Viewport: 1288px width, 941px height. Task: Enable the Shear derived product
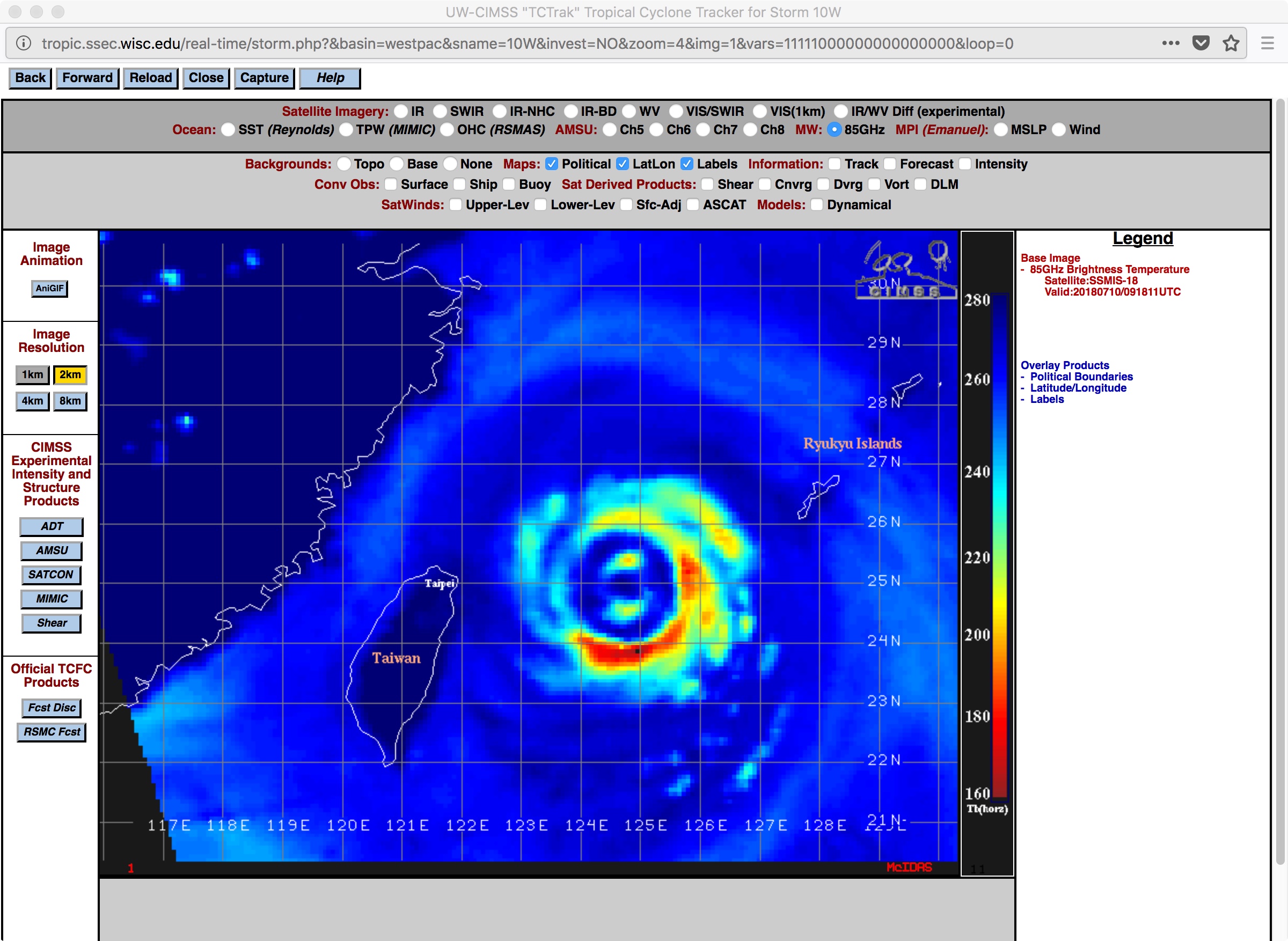pos(707,185)
